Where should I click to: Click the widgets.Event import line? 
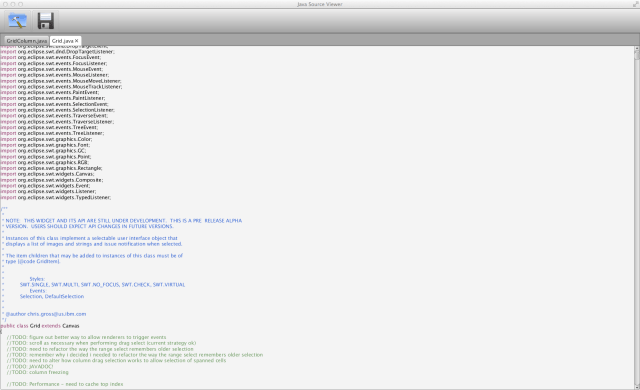pyautogui.click(x=45, y=186)
